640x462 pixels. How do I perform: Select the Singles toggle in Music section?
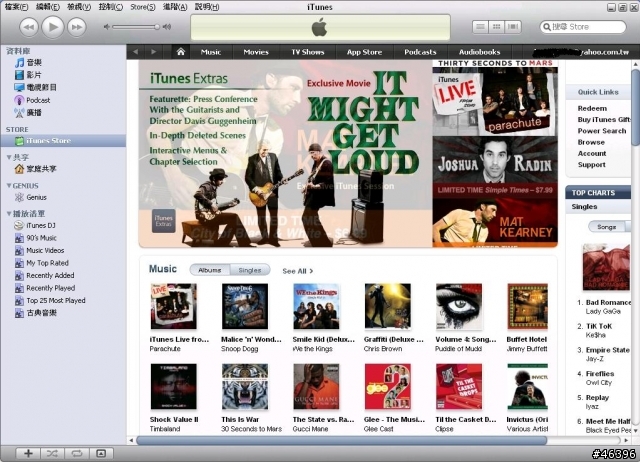[250, 270]
